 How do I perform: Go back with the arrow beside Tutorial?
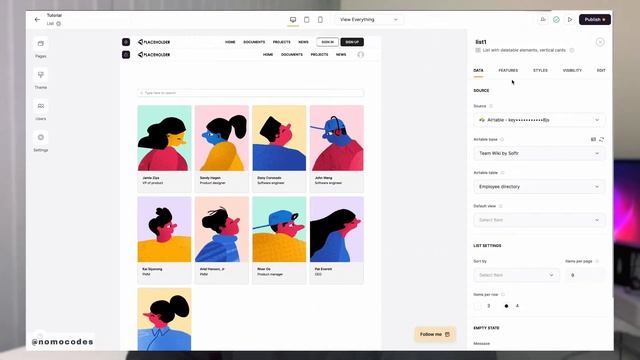click(37, 19)
